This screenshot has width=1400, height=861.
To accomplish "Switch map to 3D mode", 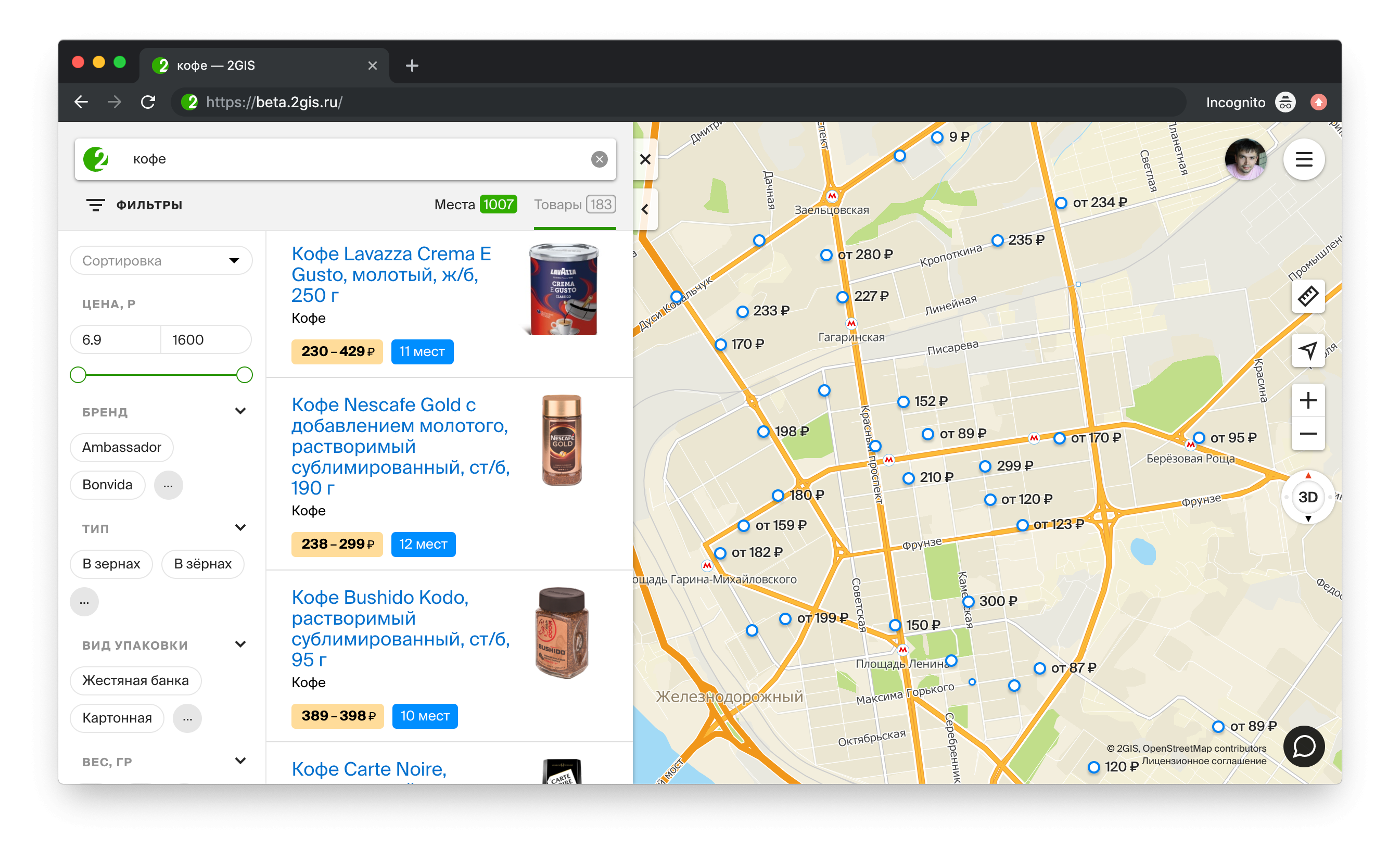I will click(x=1307, y=497).
